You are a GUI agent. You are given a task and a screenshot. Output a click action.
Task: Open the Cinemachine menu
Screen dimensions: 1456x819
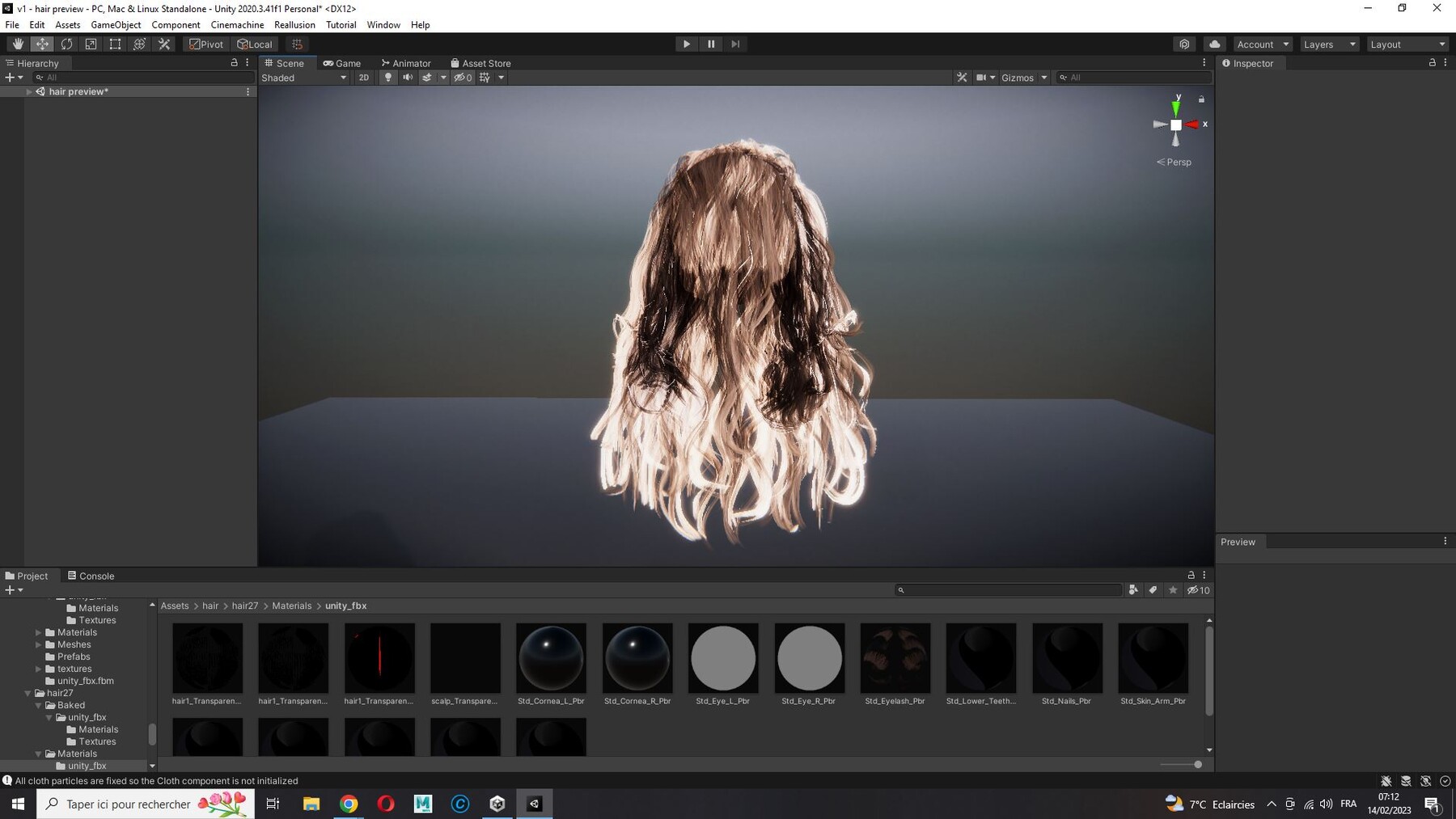click(237, 24)
